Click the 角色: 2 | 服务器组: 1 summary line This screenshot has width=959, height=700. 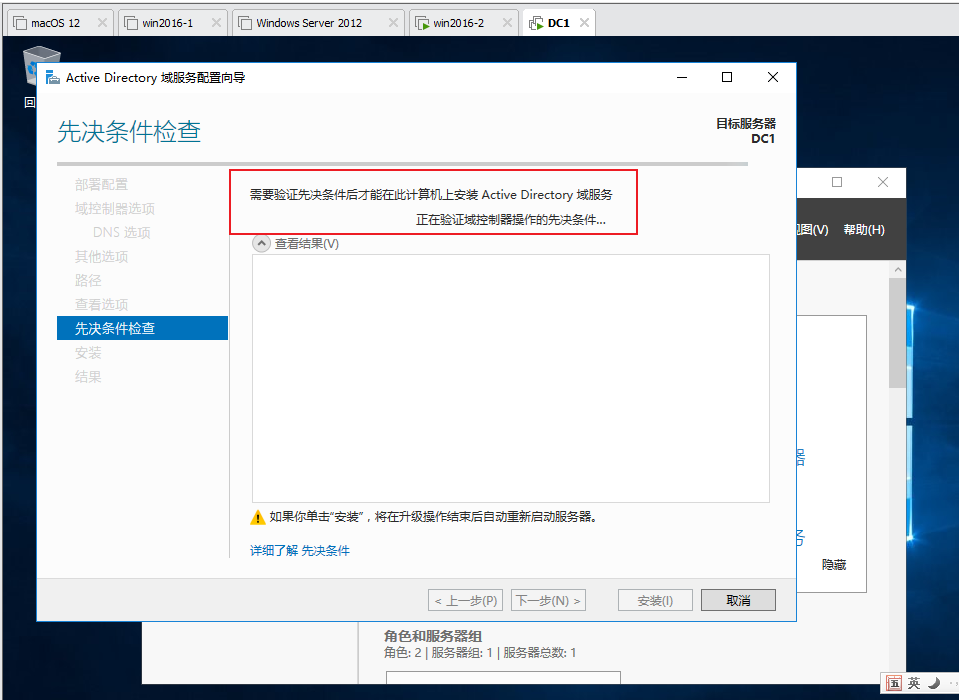480,653
